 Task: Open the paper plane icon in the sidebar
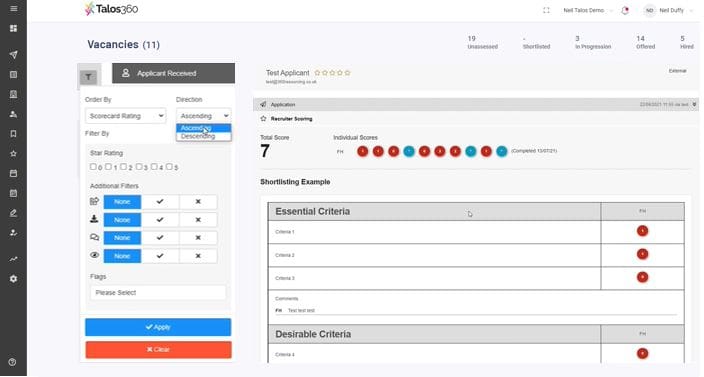pos(13,55)
